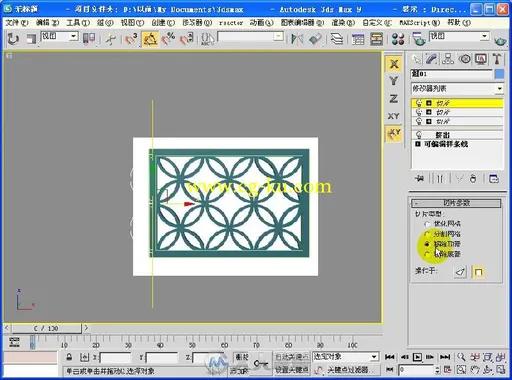Viewport: 512px width, 380px height.
Task: Open the Material Editor (colored spheres)
Action: coord(398,39)
